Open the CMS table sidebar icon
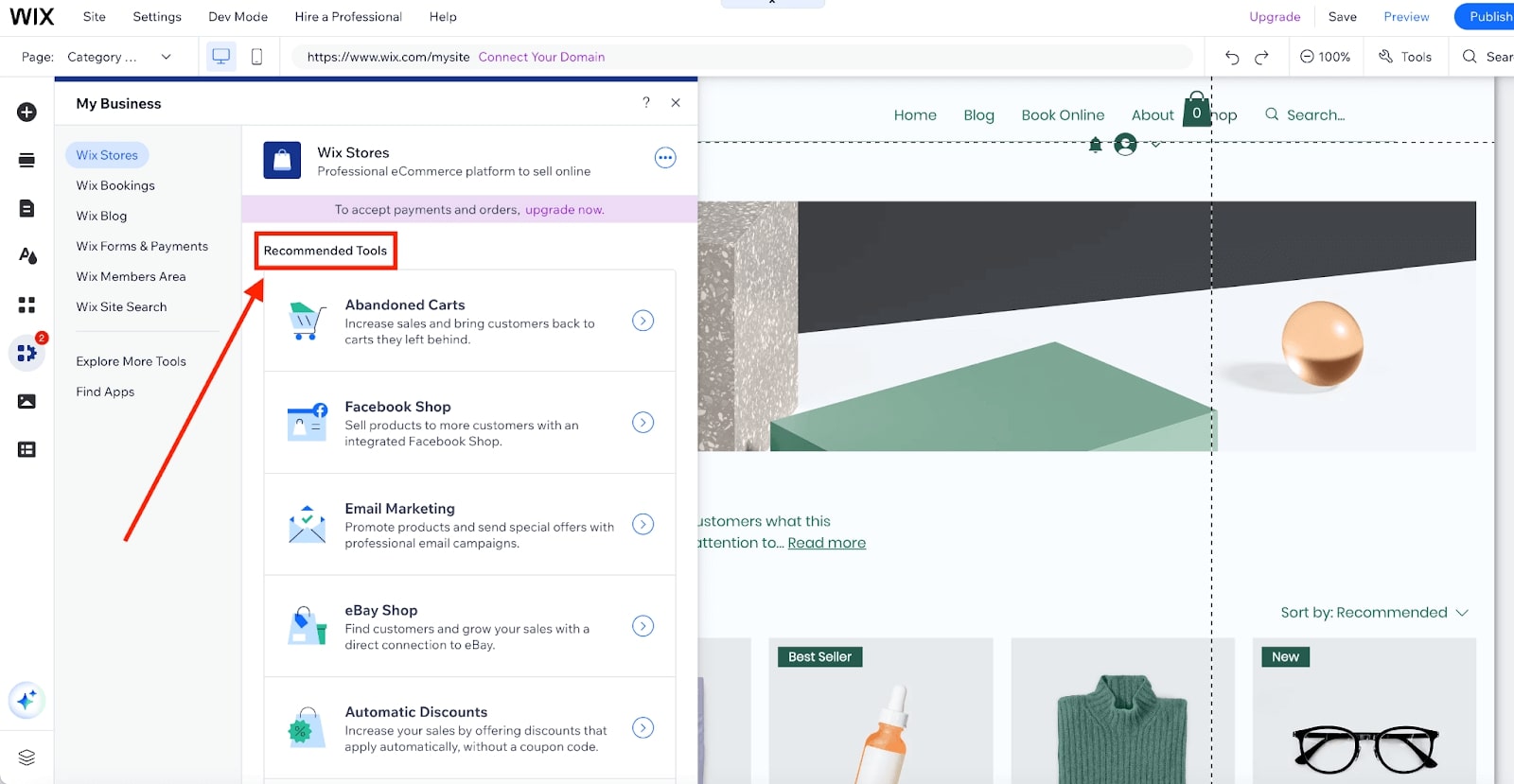This screenshot has height=784, width=1514. (x=26, y=449)
